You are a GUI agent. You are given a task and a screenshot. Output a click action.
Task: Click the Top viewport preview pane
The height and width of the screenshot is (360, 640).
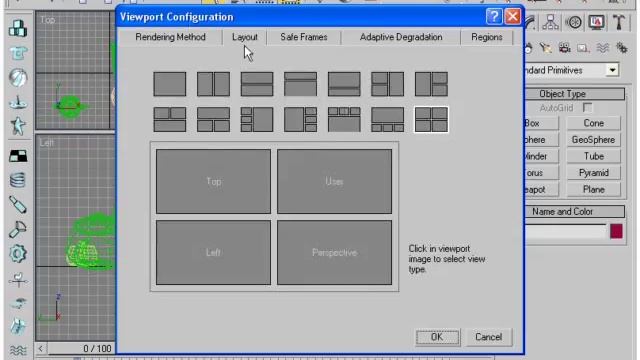click(213, 181)
